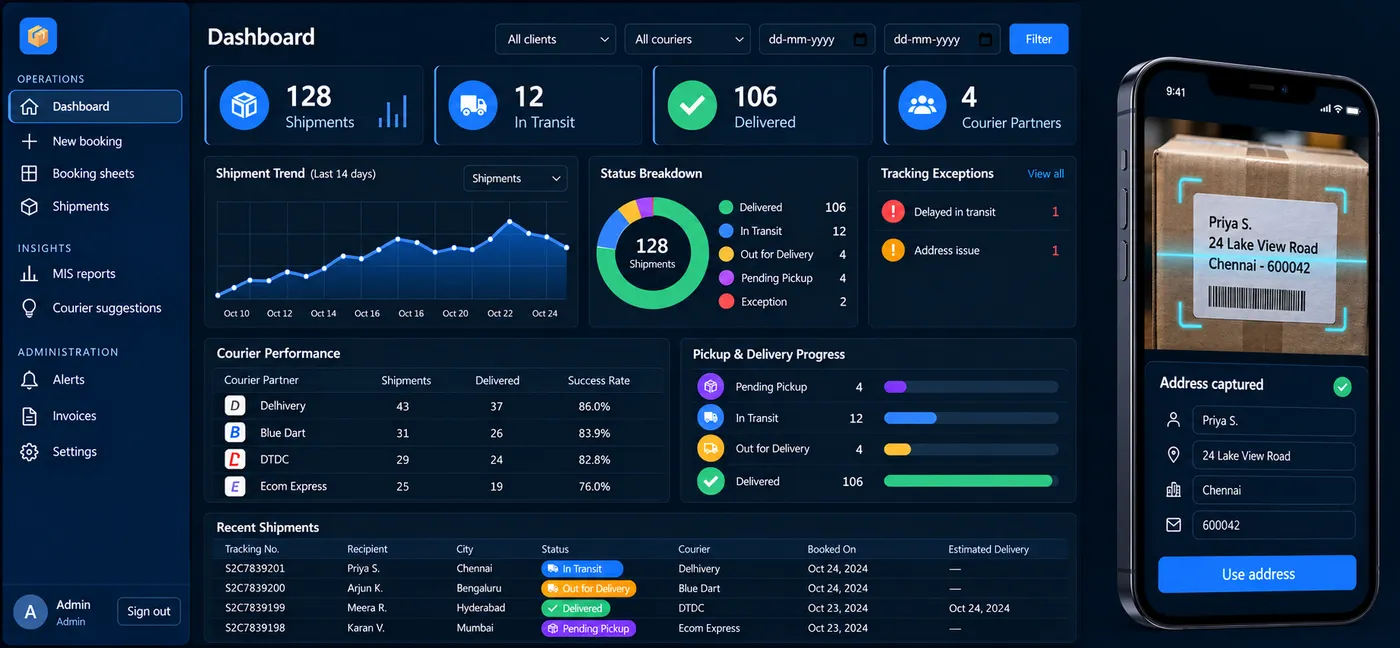Click tracking number S2C7839198

click(x=255, y=628)
